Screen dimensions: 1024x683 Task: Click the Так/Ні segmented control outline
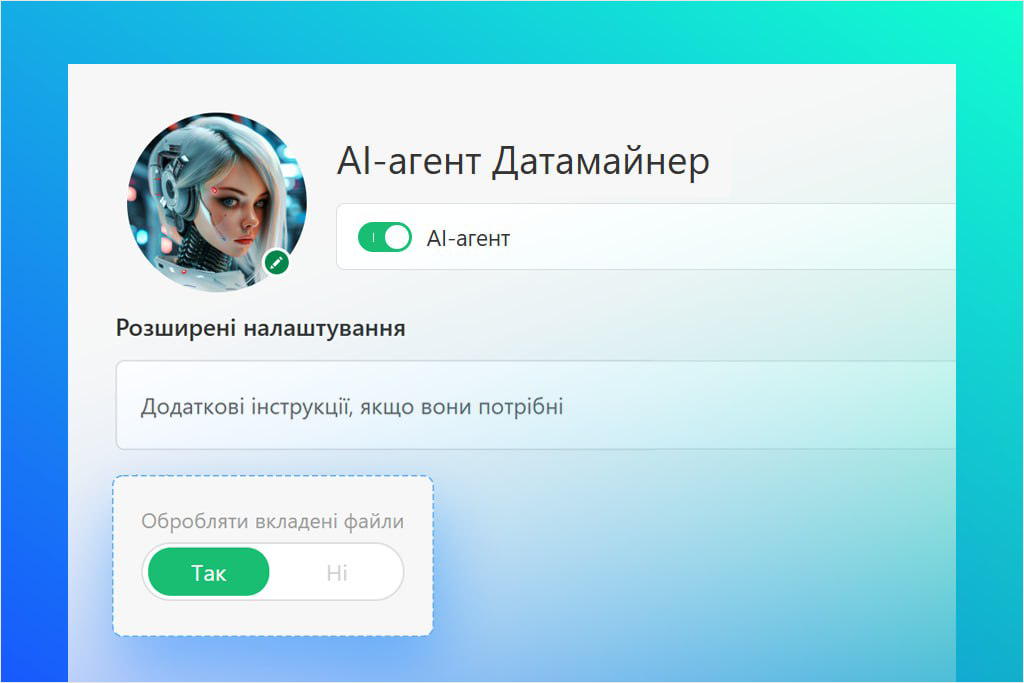click(273, 572)
